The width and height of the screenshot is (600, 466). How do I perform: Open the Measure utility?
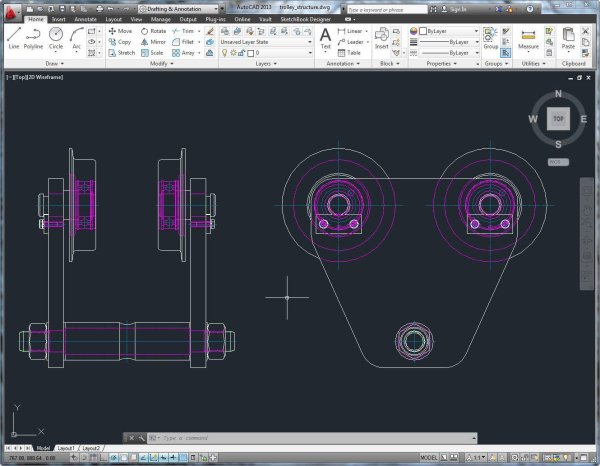pos(528,38)
